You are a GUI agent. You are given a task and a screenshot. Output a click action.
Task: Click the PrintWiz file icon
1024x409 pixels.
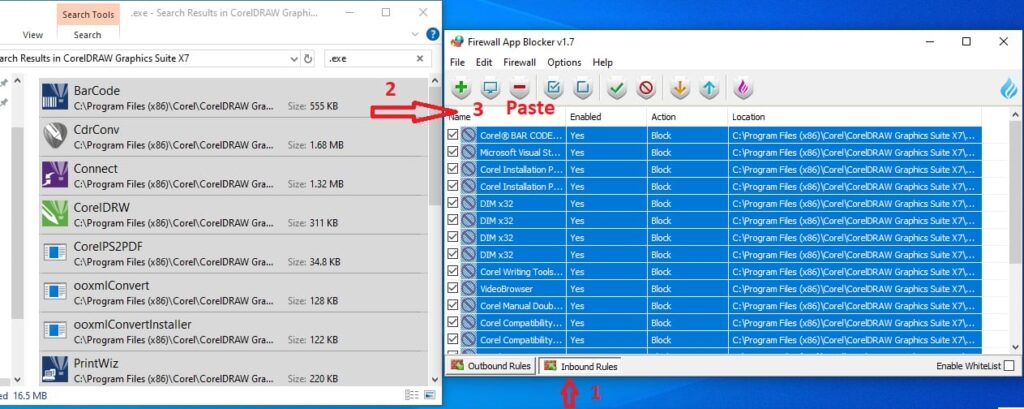pos(55,369)
